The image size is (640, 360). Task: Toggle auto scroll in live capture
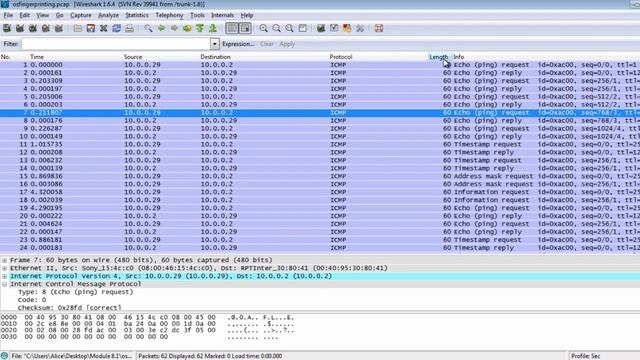click(x=245, y=28)
